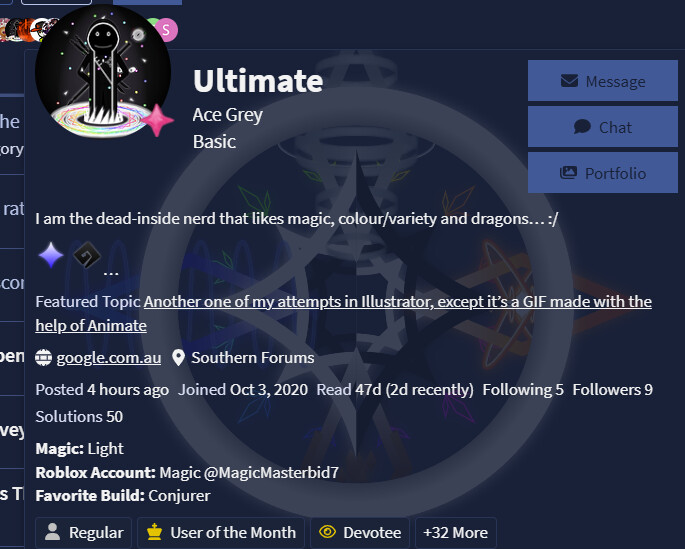Click the Ultimate username heading

[x=258, y=81]
